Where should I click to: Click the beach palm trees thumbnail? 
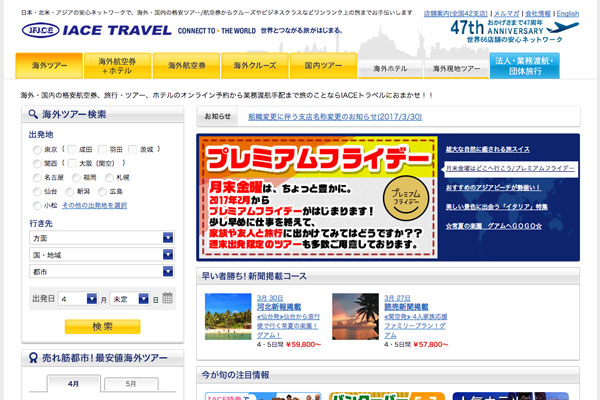[x=228, y=317]
